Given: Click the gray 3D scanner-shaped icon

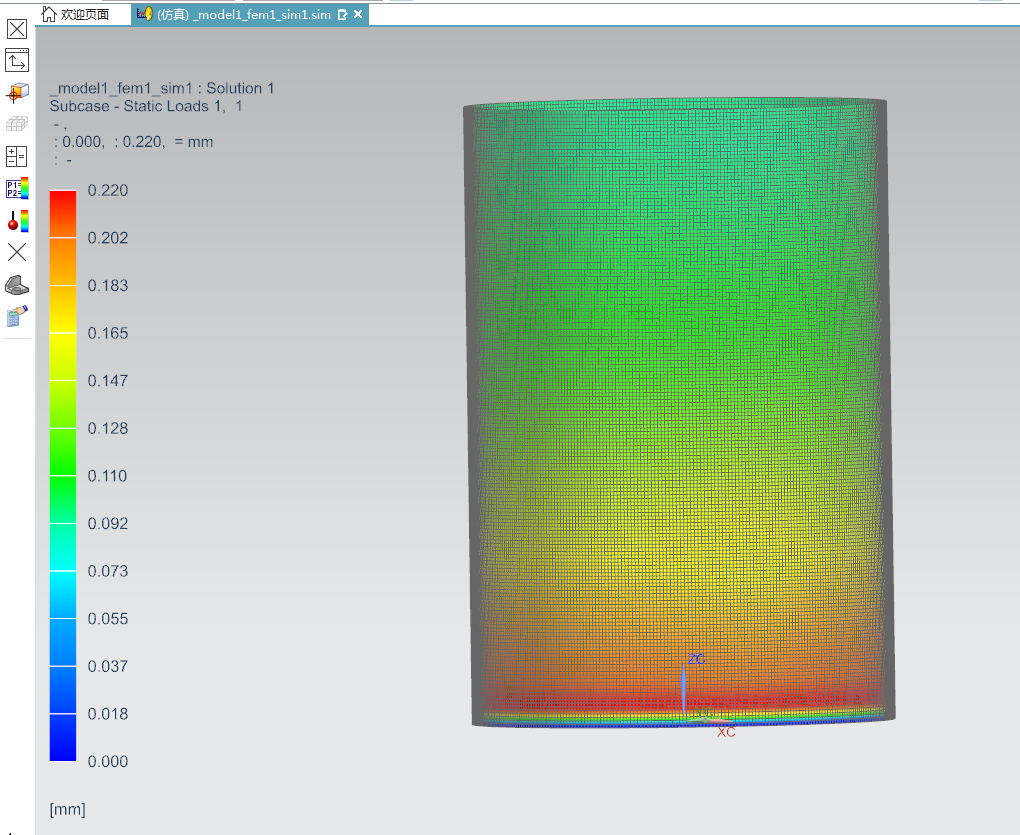Looking at the screenshot, I should pos(17,285).
